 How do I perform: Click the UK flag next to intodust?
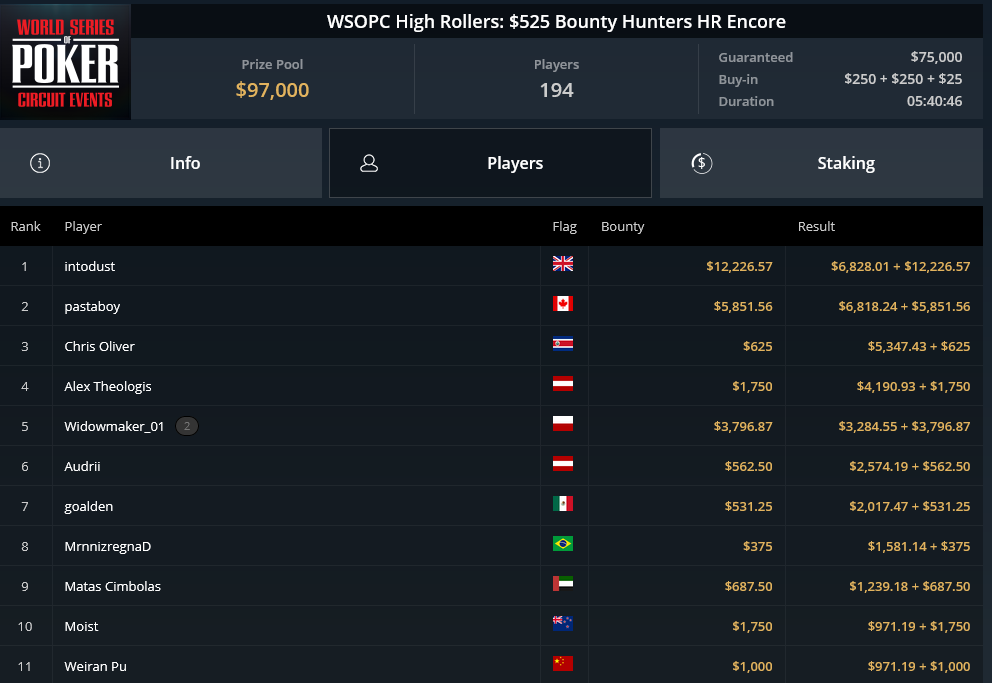[x=562, y=264]
